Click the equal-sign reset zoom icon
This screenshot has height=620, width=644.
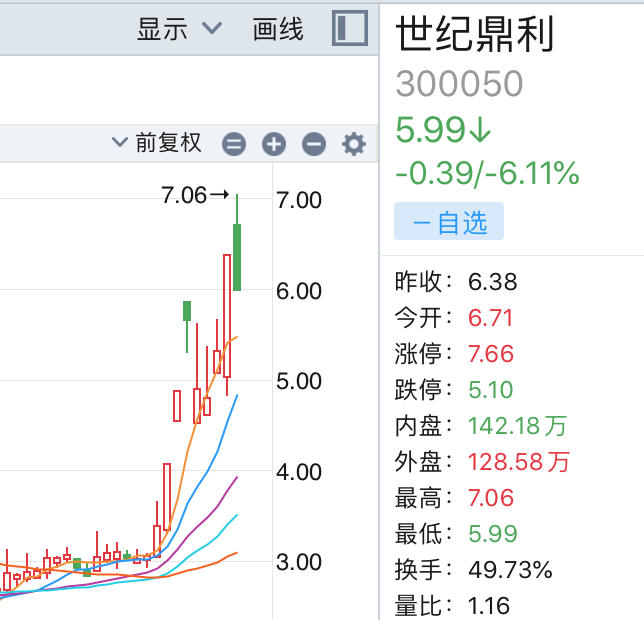[x=234, y=144]
